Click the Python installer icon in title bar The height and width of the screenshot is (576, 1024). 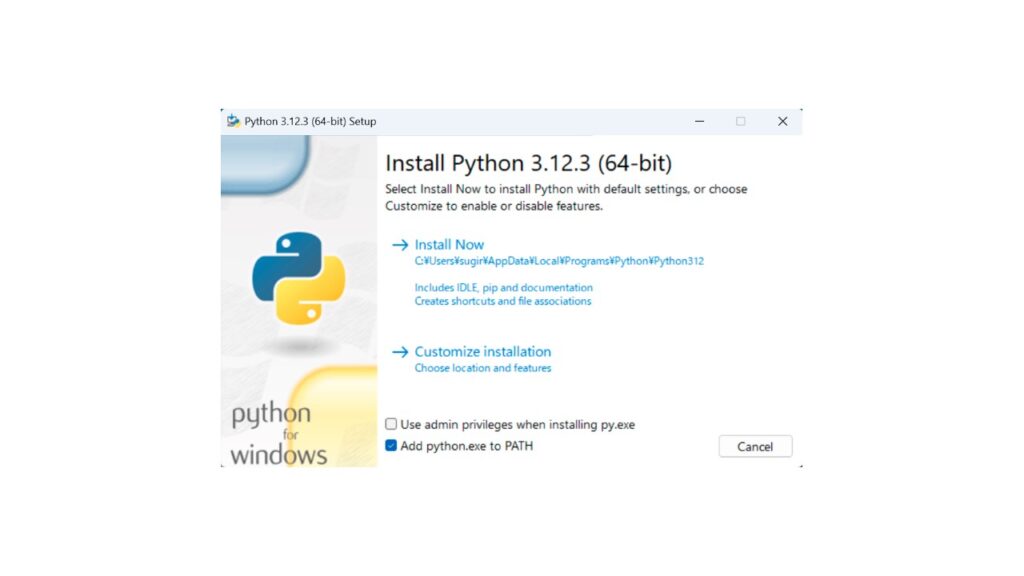(233, 121)
